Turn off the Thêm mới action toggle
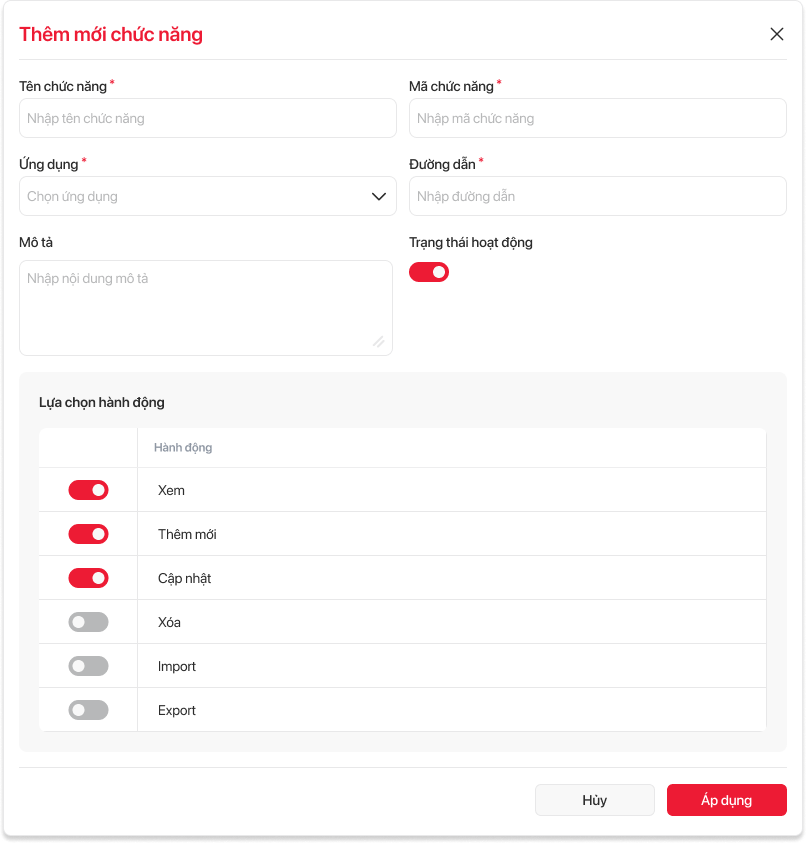The height and width of the screenshot is (843, 806). tap(88, 534)
